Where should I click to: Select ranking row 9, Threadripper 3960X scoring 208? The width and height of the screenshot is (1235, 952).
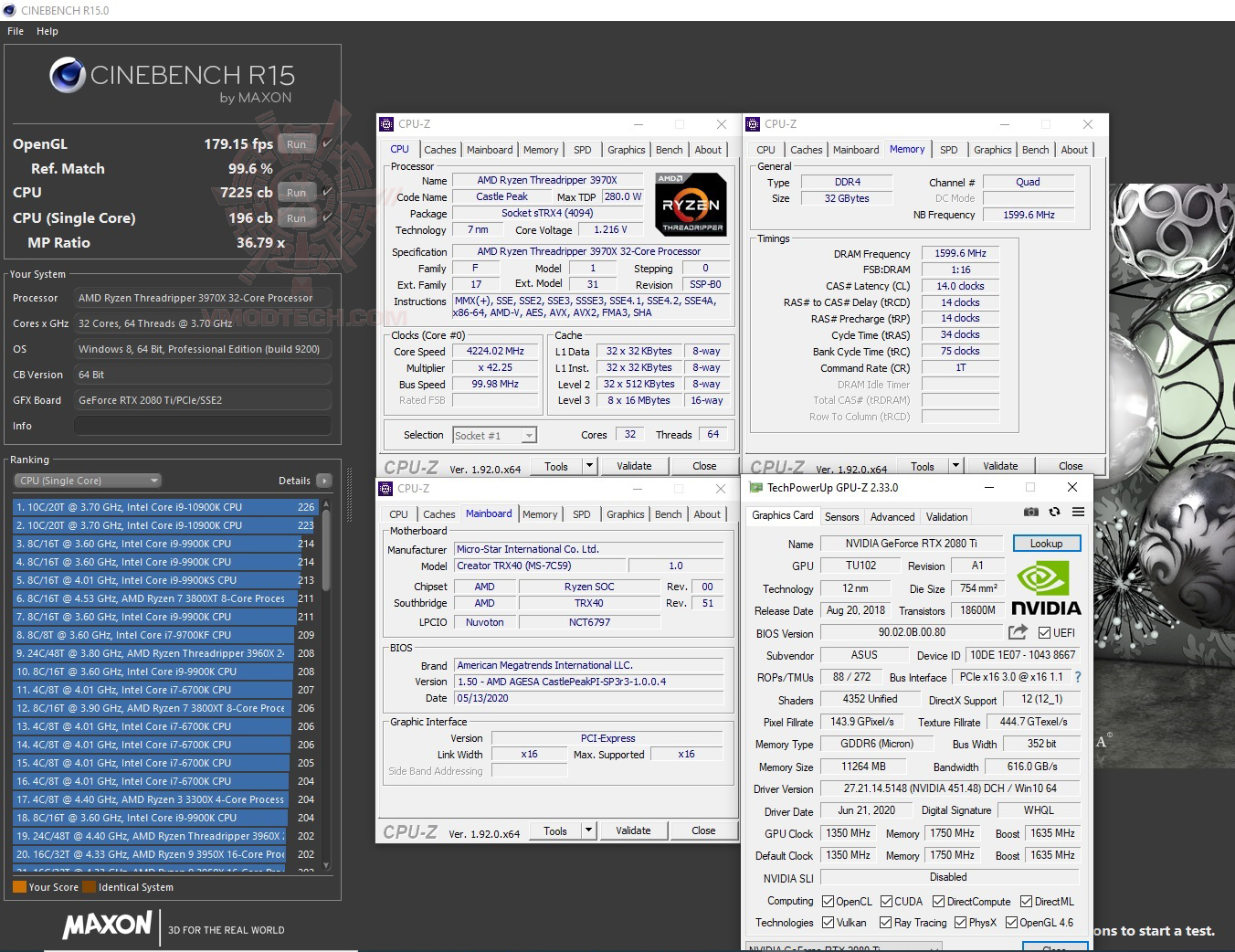[x=165, y=653]
